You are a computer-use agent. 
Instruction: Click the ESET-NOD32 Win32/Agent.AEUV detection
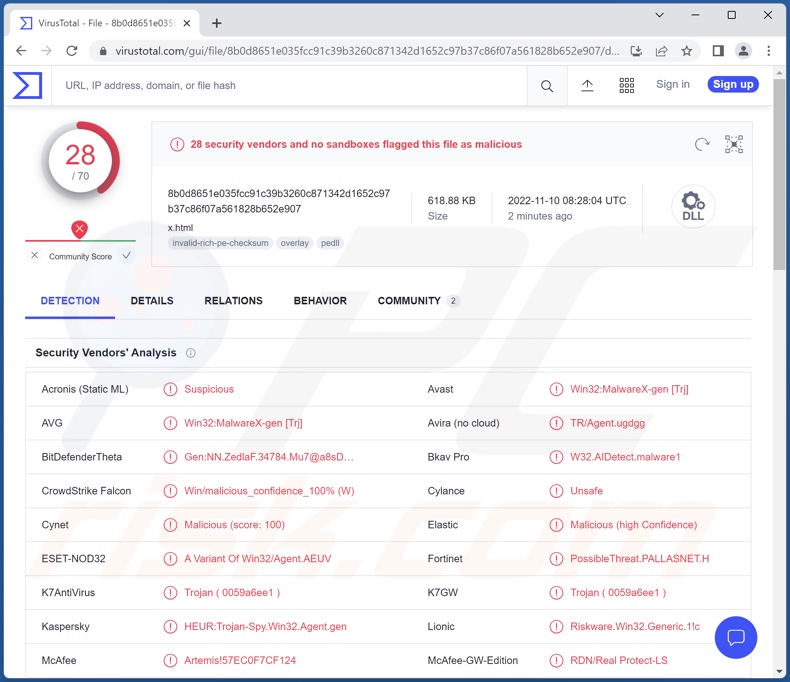[257, 559]
